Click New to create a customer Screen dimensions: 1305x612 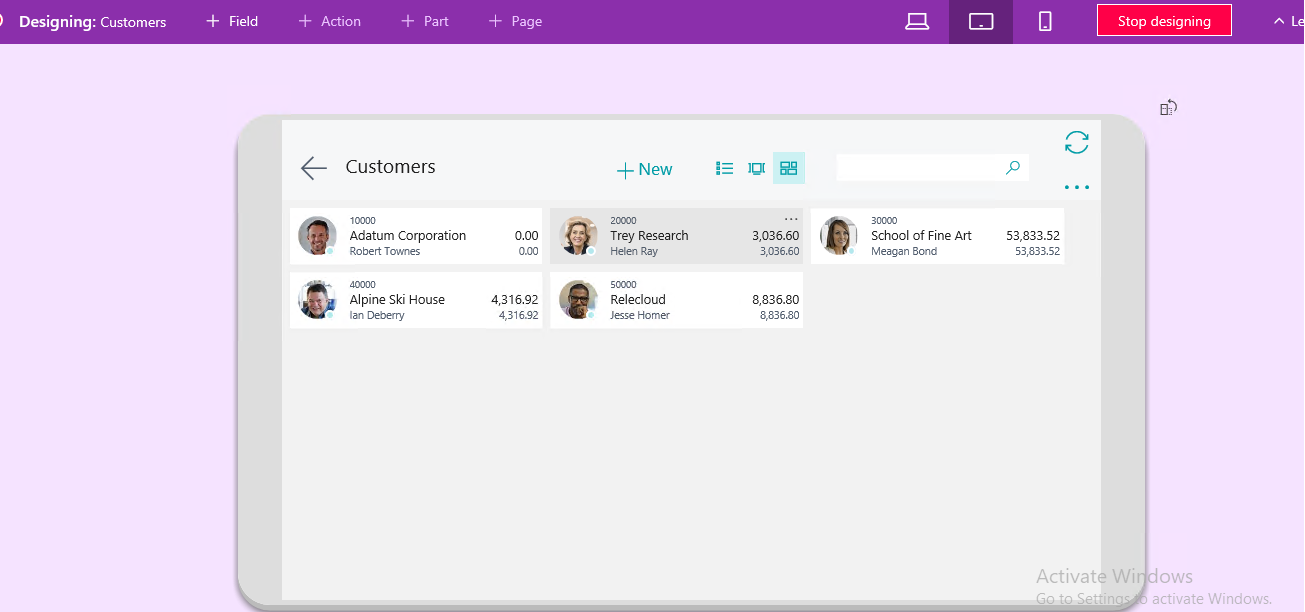(x=644, y=170)
